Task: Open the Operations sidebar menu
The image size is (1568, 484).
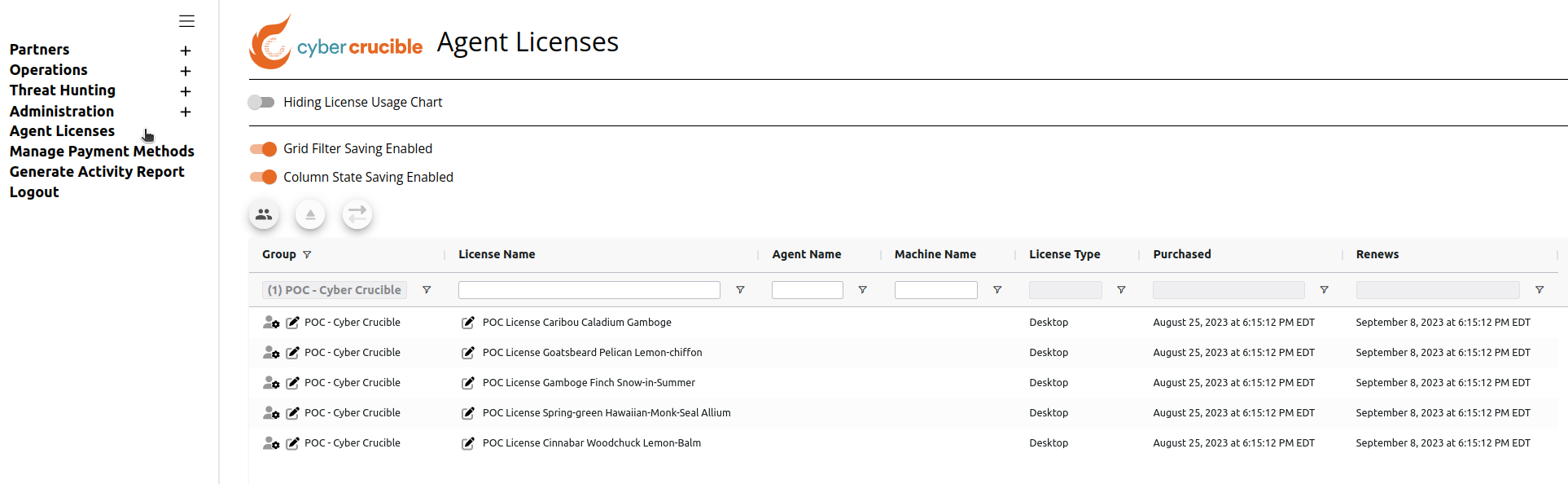Action: (48, 70)
